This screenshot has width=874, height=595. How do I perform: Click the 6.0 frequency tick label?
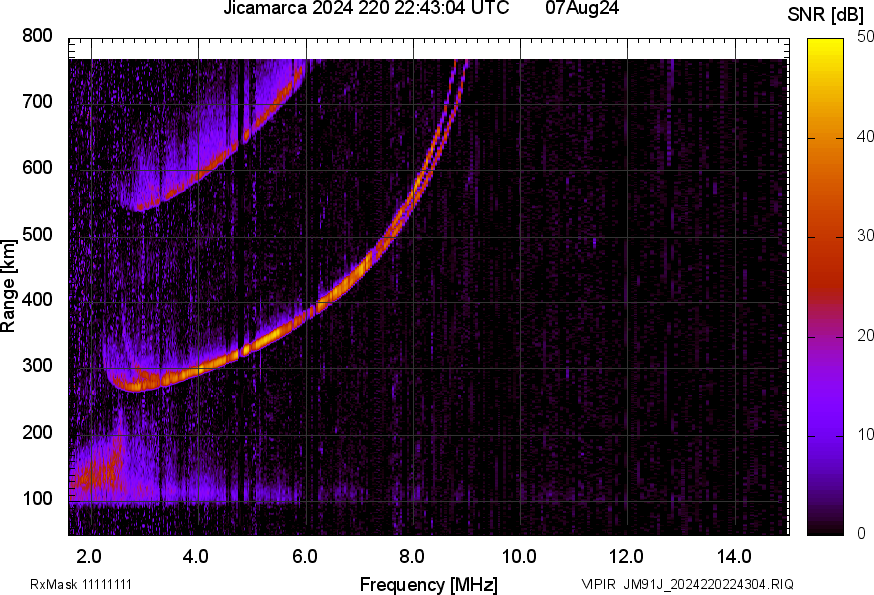[304, 556]
